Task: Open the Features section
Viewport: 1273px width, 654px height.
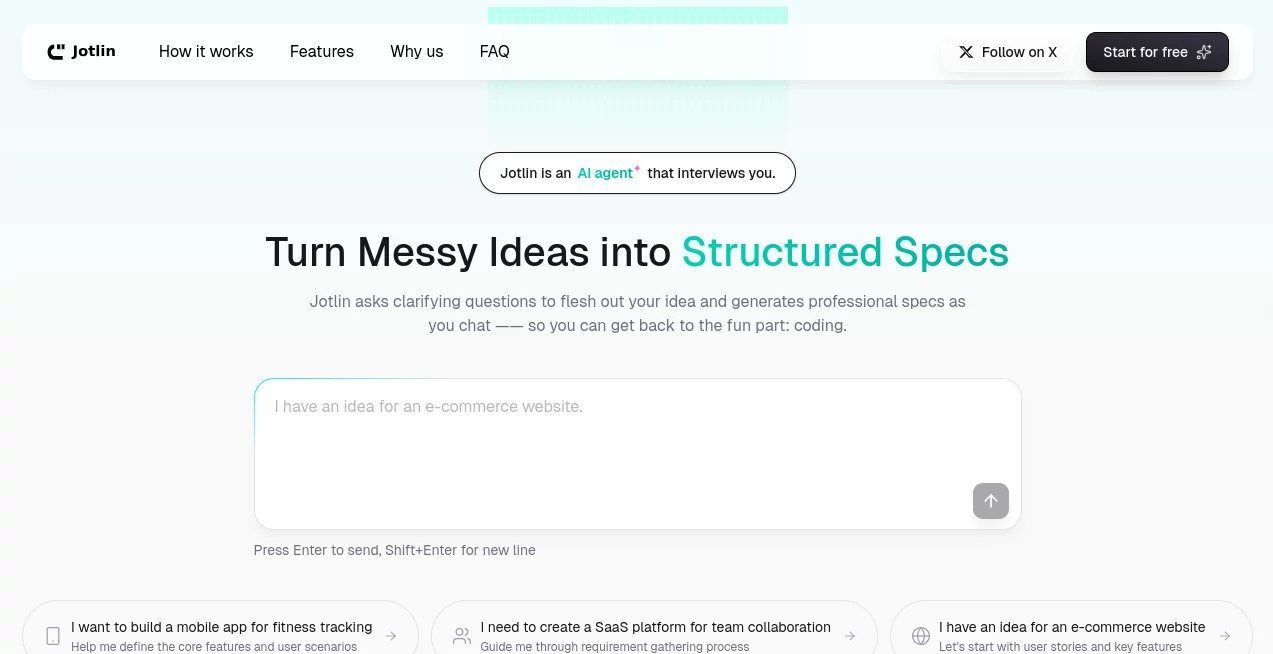Action: [322, 51]
